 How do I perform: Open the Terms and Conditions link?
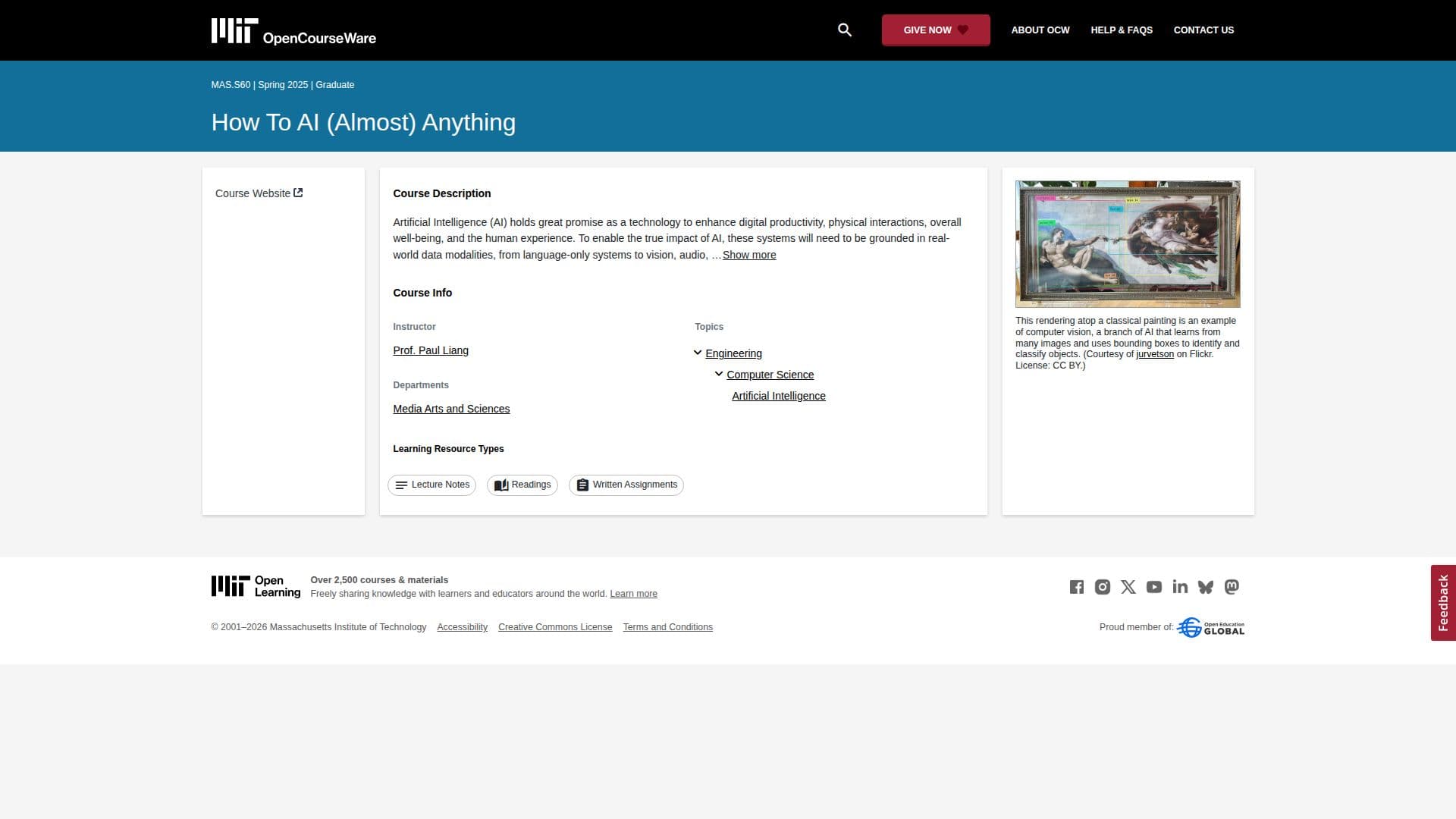[x=667, y=627]
